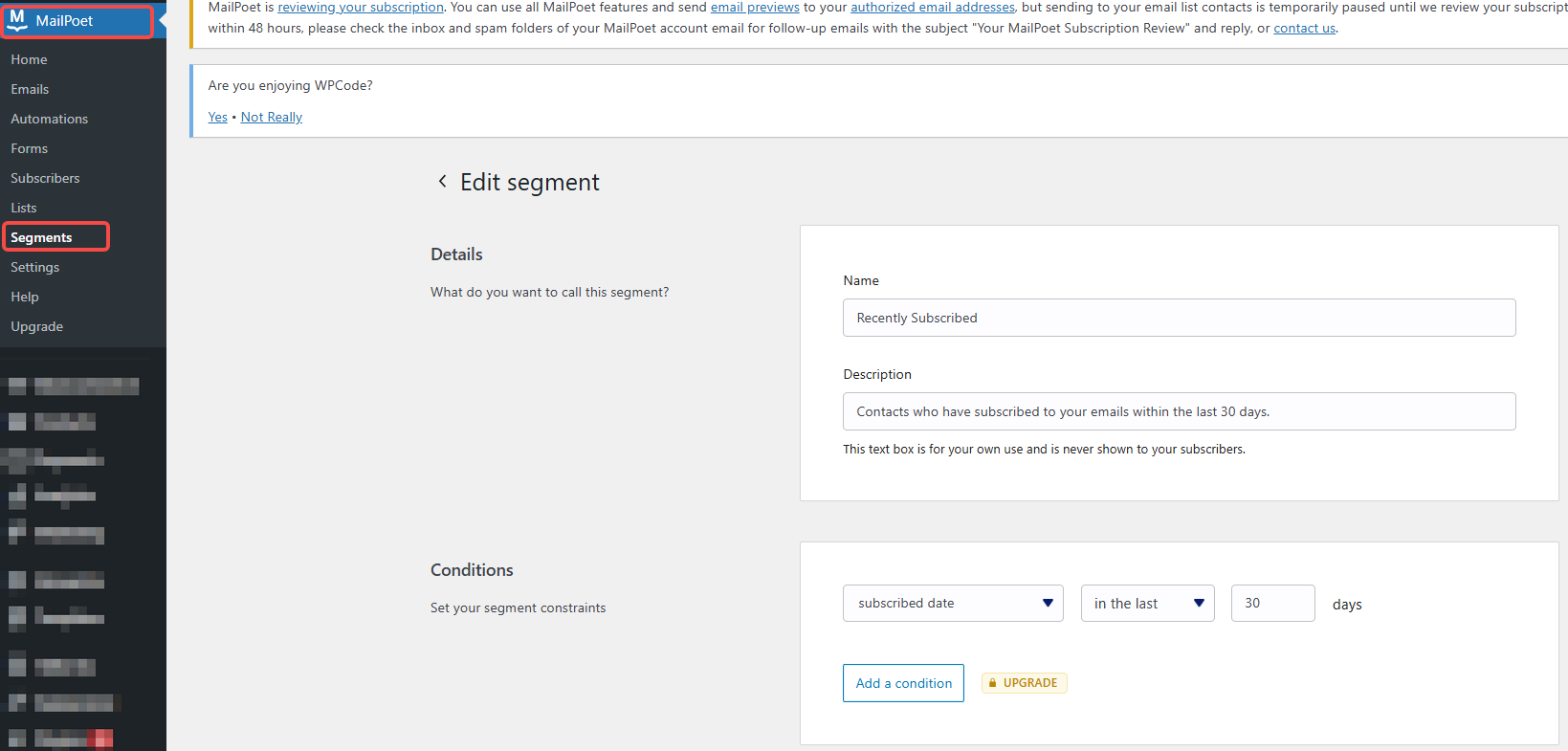
Task: Open the Emails menu item
Action: pyautogui.click(x=30, y=89)
